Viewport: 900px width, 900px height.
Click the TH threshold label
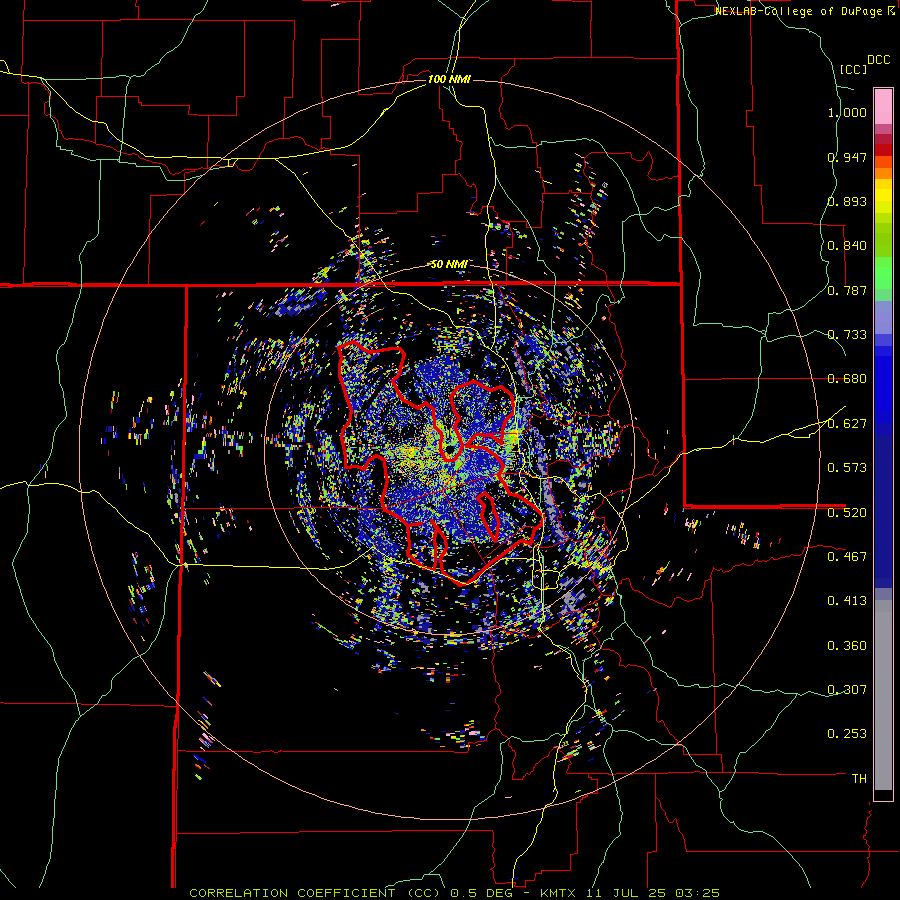point(859,778)
